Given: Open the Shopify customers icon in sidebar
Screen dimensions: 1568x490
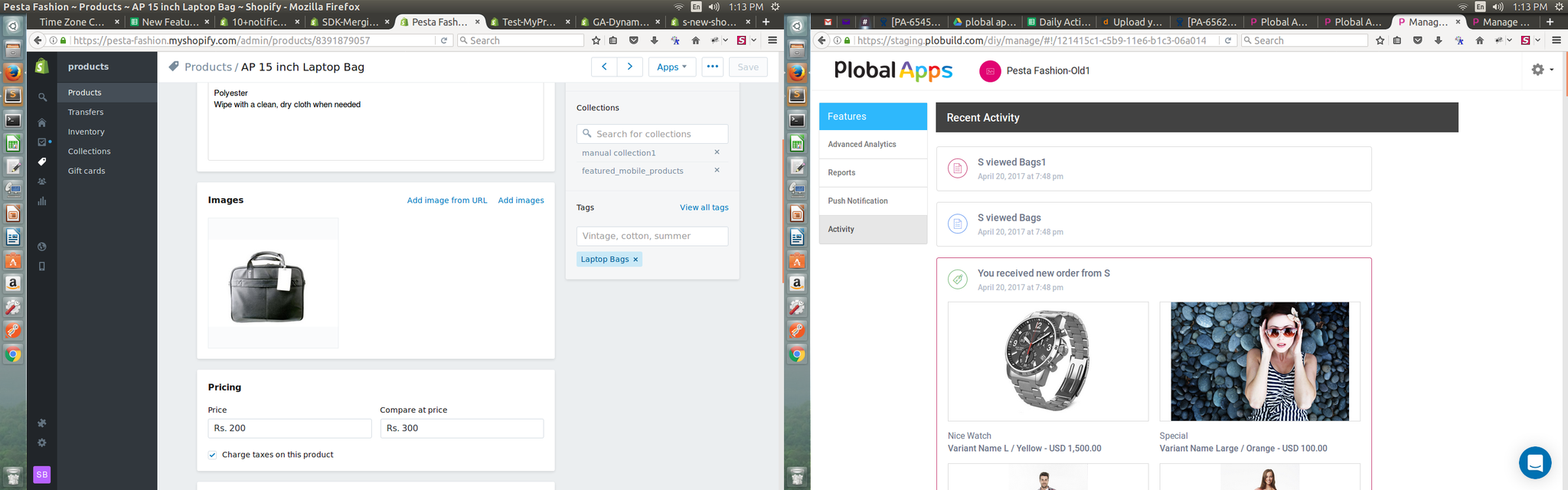Looking at the screenshot, I should pos(42,181).
